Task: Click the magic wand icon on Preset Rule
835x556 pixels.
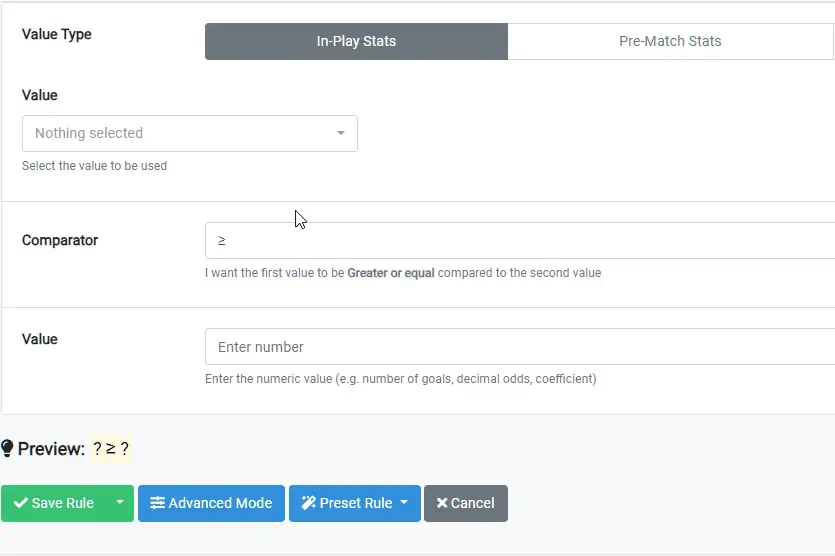Action: (308, 503)
